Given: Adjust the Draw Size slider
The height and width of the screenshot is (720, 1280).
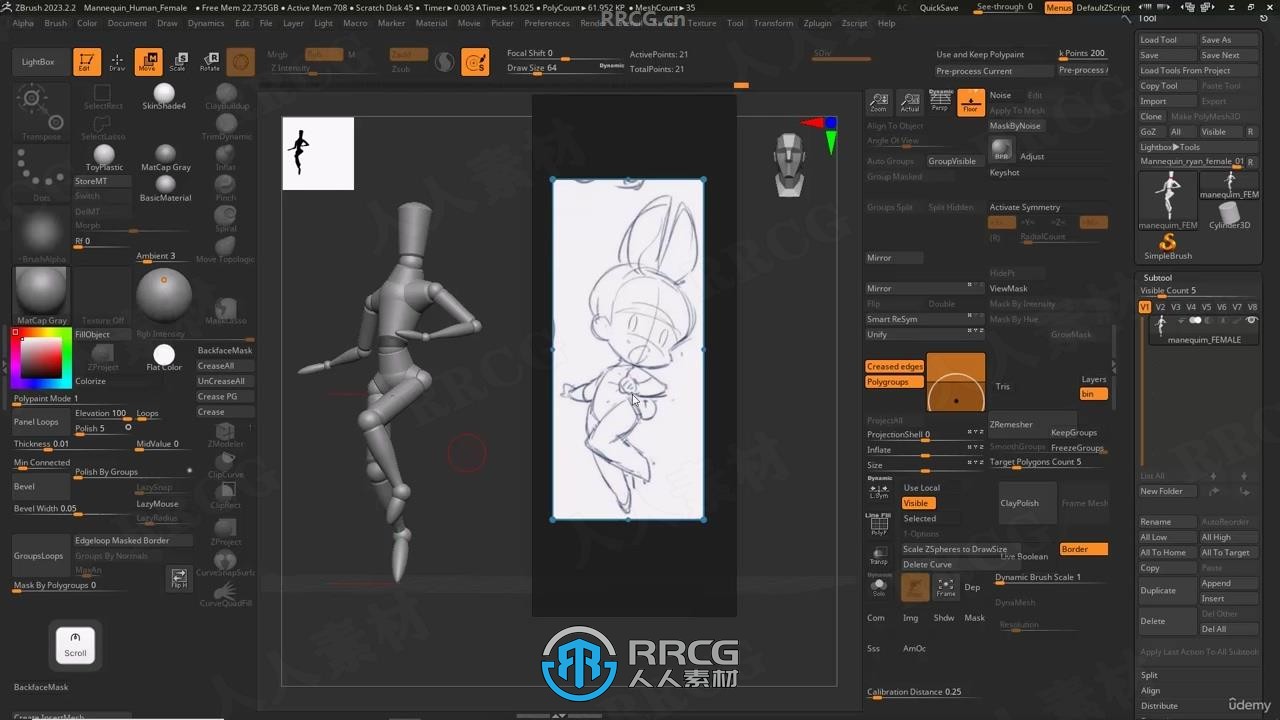Looking at the screenshot, I should (566, 68).
